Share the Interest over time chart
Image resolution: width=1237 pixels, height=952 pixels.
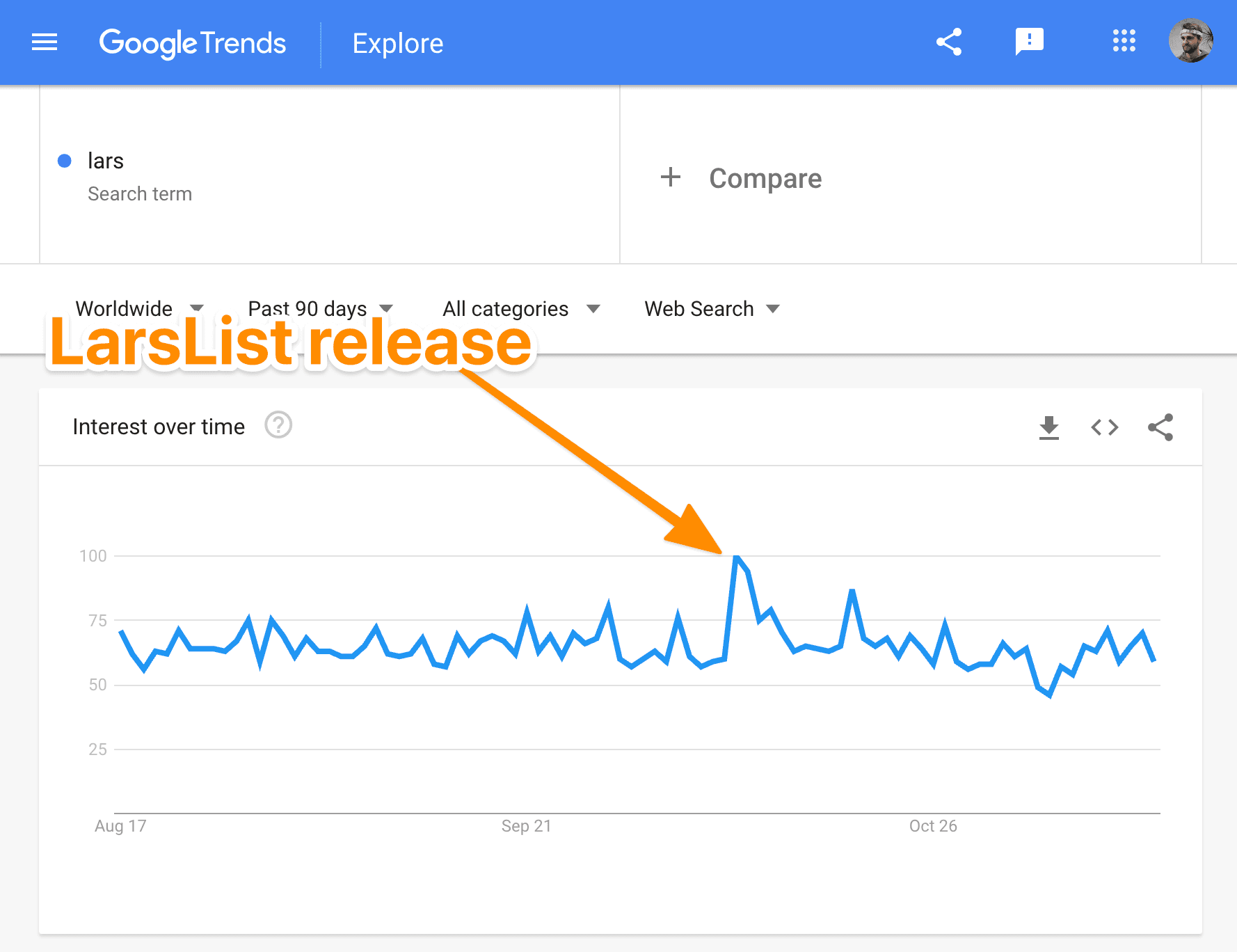pos(1160,427)
